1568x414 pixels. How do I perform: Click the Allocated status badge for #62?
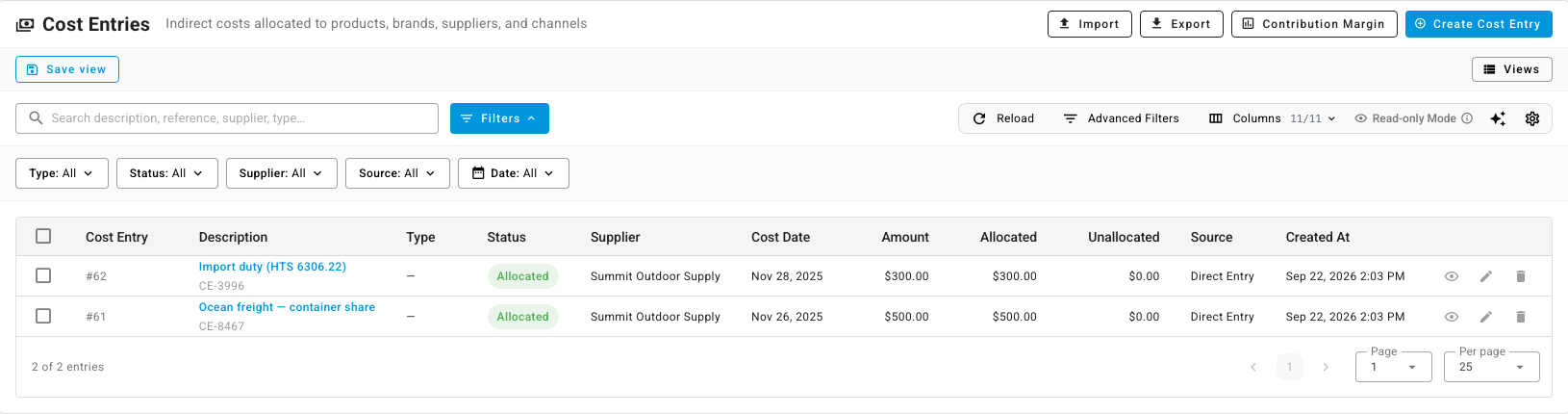coord(522,276)
